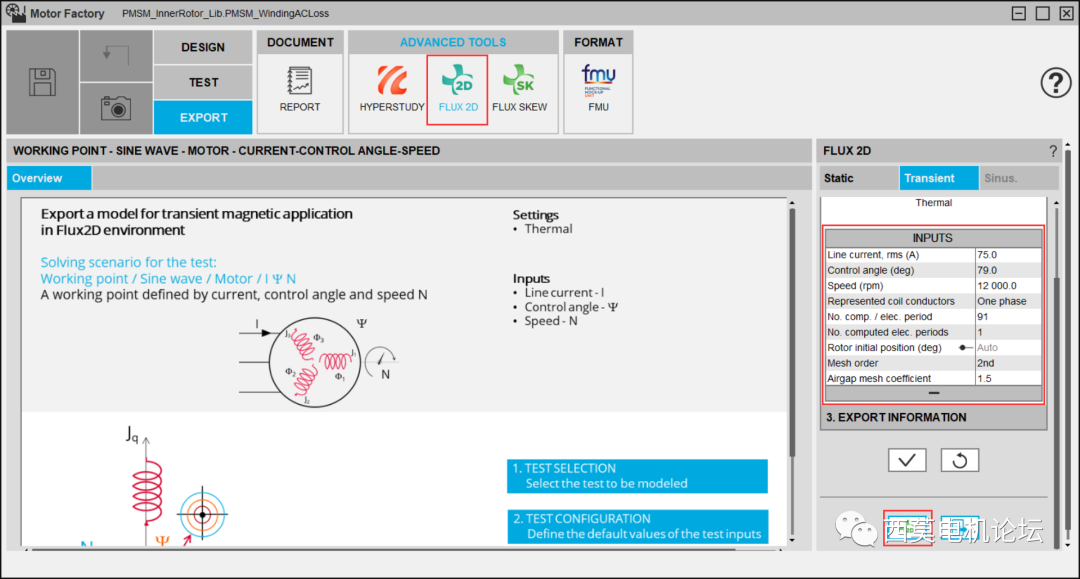Screen dimensions: 1080x579
Task: Edit the Airgap mesh coefficient value 1.5
Action: (x=1008, y=379)
